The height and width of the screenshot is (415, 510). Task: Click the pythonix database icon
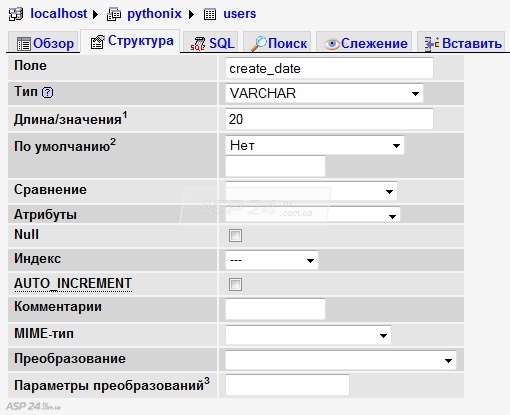point(114,15)
